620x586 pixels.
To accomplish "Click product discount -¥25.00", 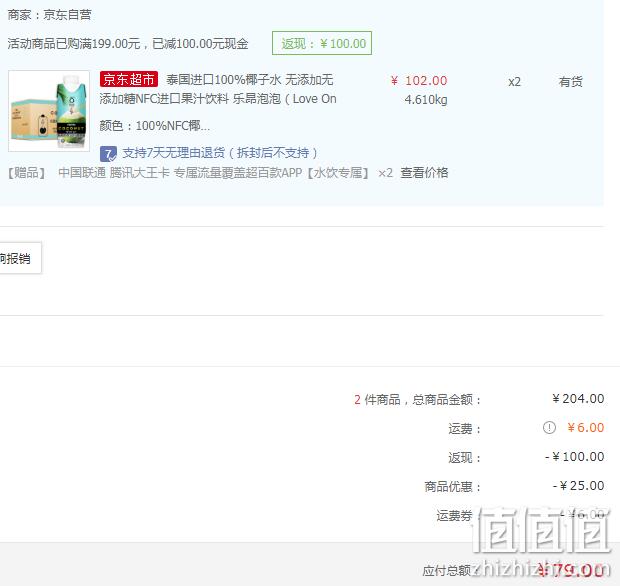I will coord(578,486).
